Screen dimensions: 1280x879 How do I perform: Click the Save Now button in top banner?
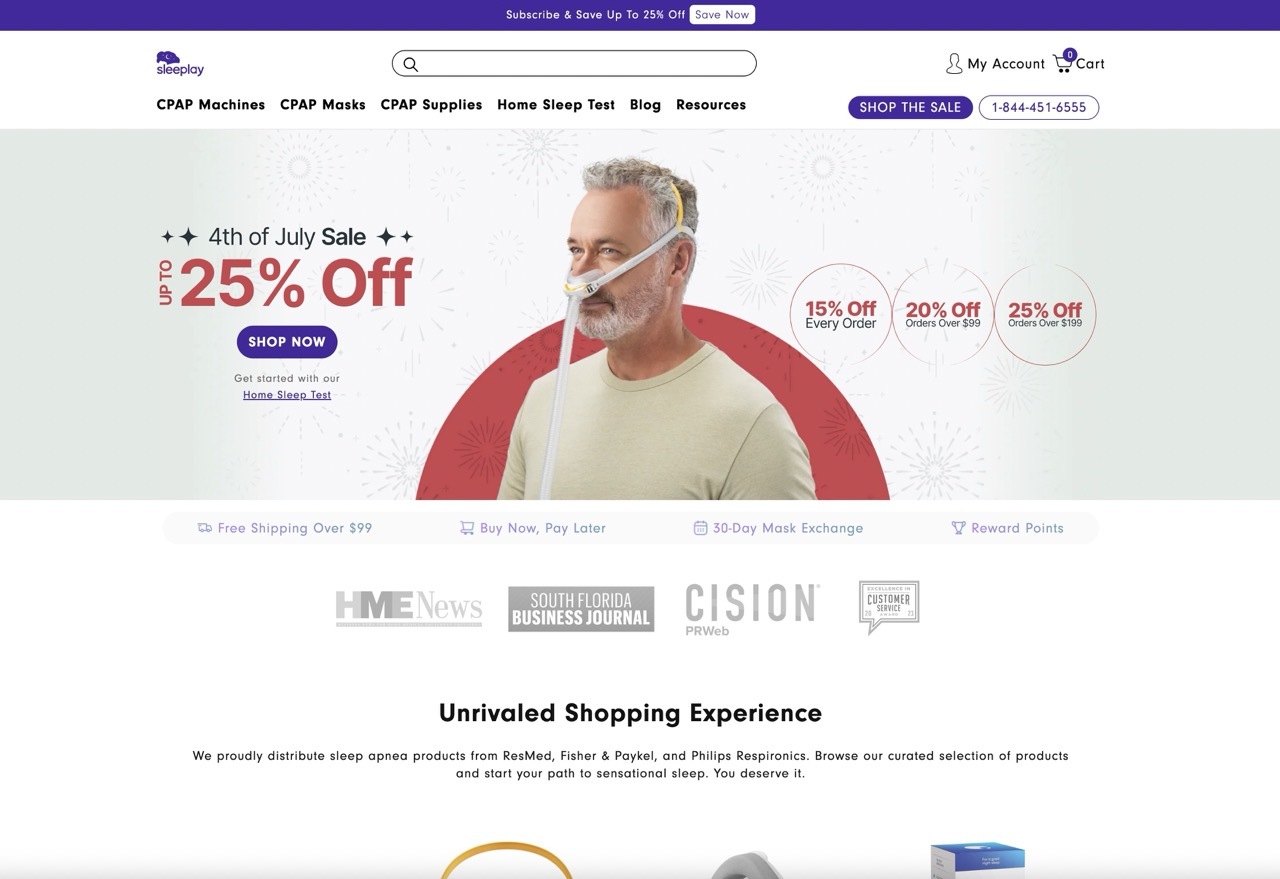coord(722,15)
